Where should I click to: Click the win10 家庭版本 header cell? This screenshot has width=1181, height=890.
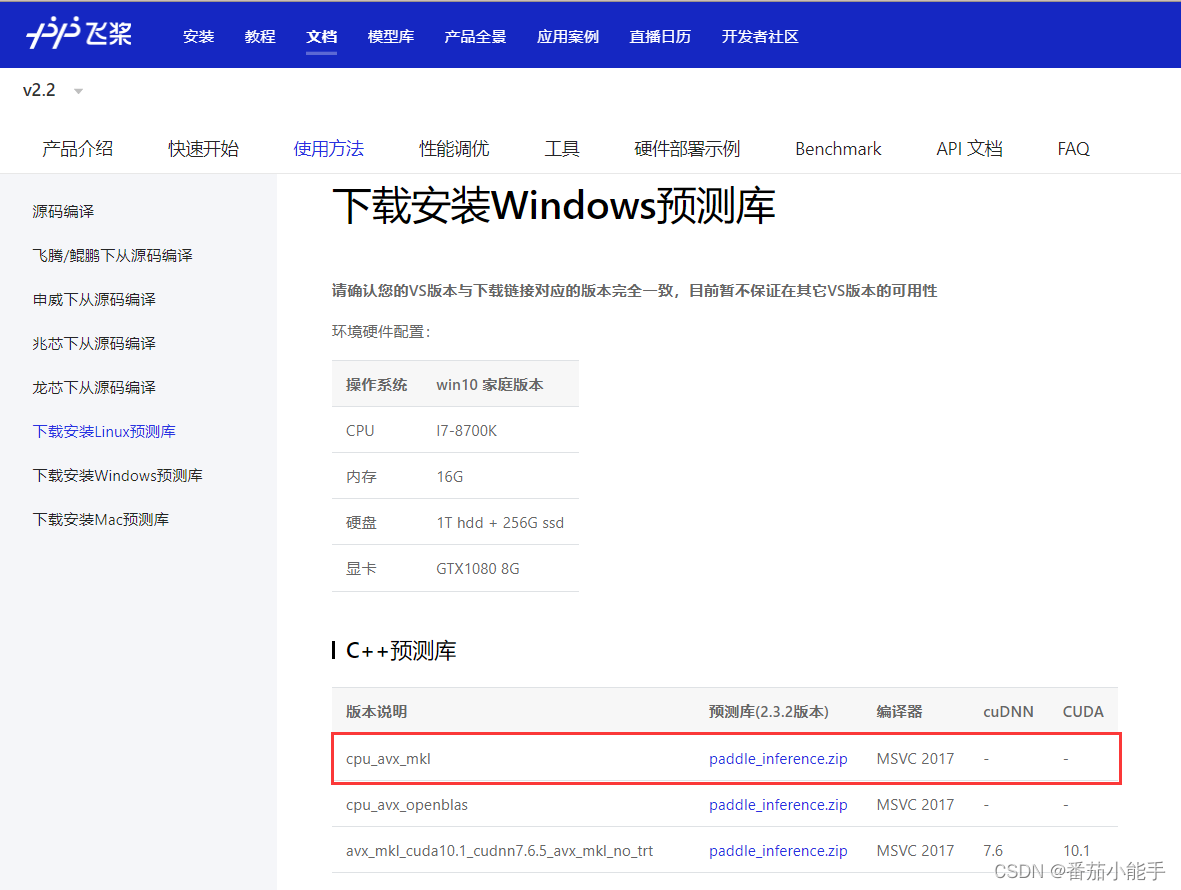pyautogui.click(x=490, y=385)
